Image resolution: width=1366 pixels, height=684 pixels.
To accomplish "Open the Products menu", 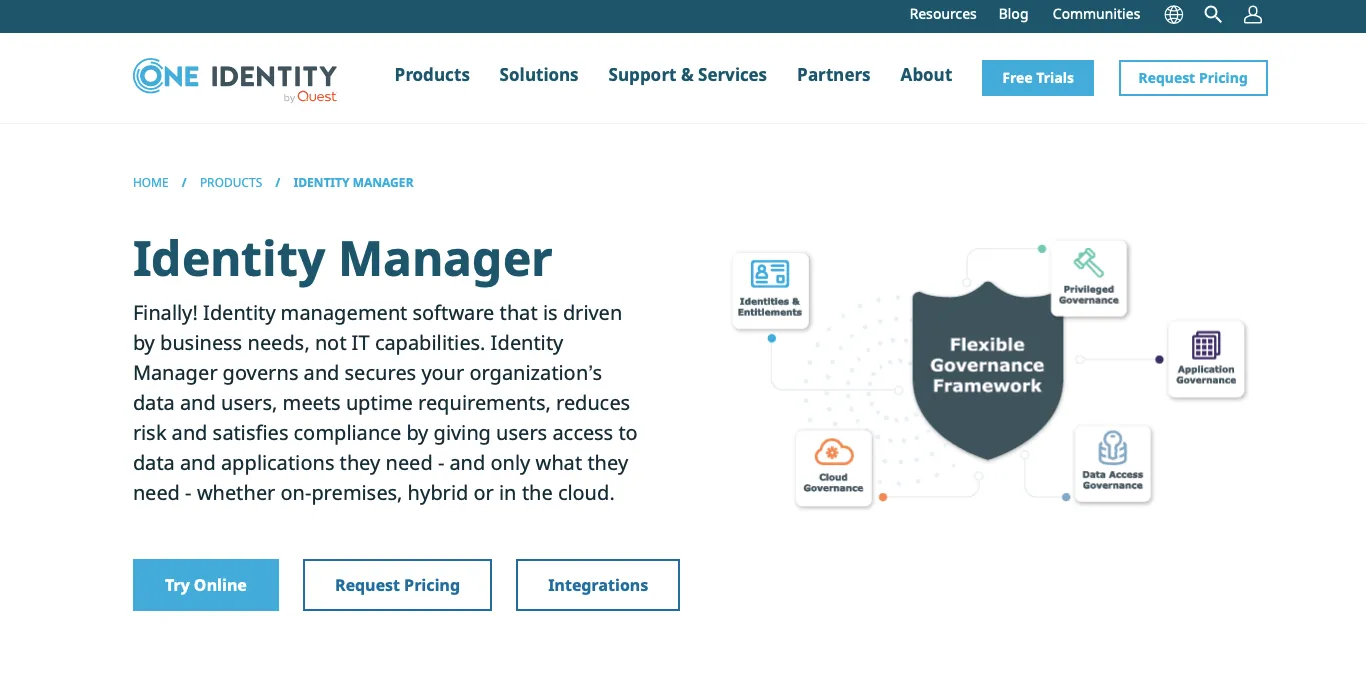I will [x=432, y=75].
